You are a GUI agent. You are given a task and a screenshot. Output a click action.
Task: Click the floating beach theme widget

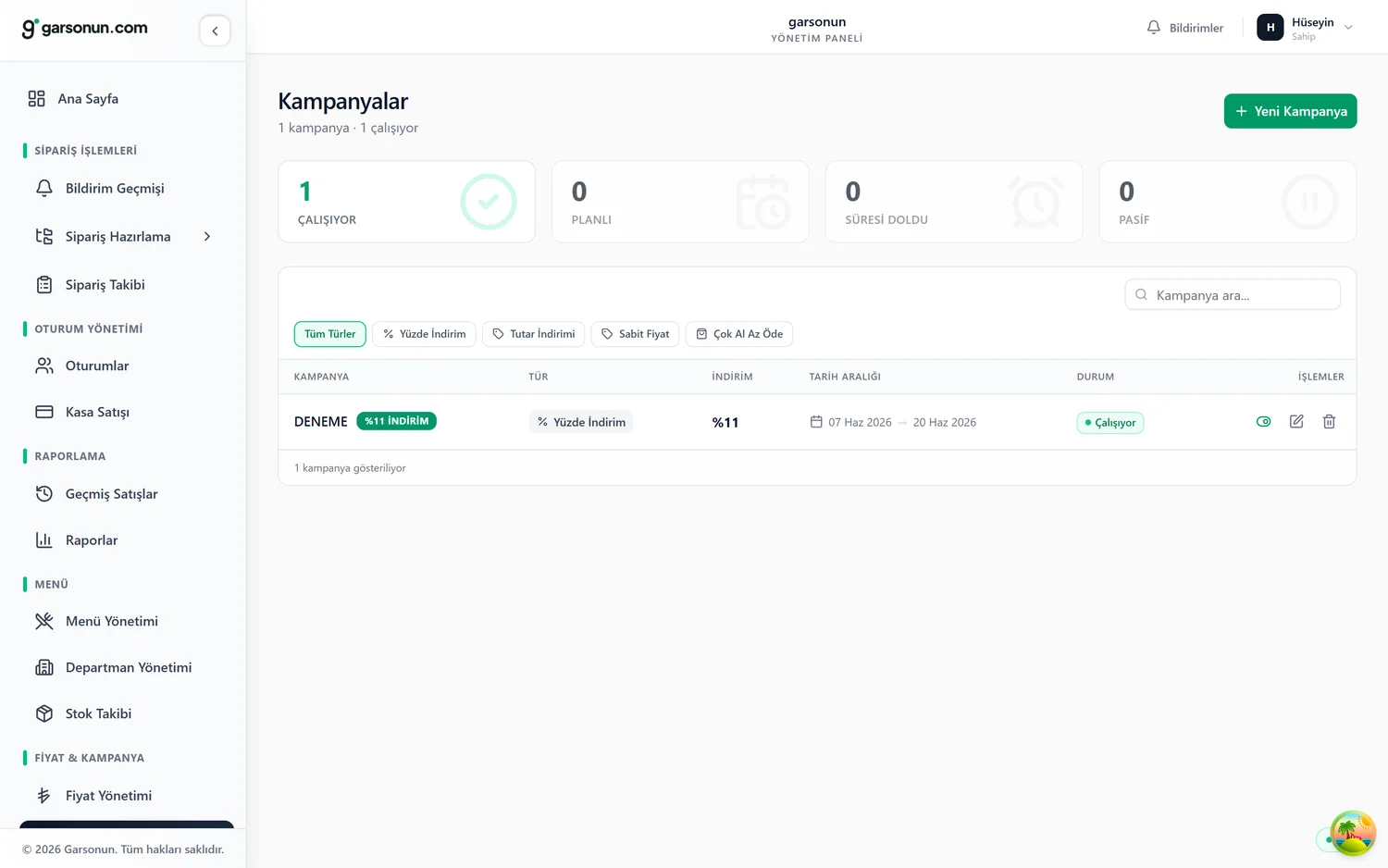[x=1353, y=833]
